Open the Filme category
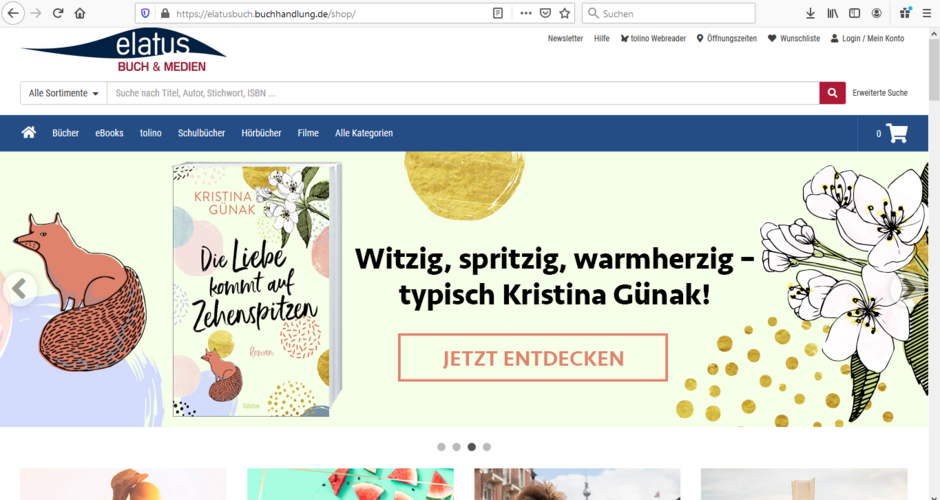The image size is (940, 500). (x=308, y=133)
